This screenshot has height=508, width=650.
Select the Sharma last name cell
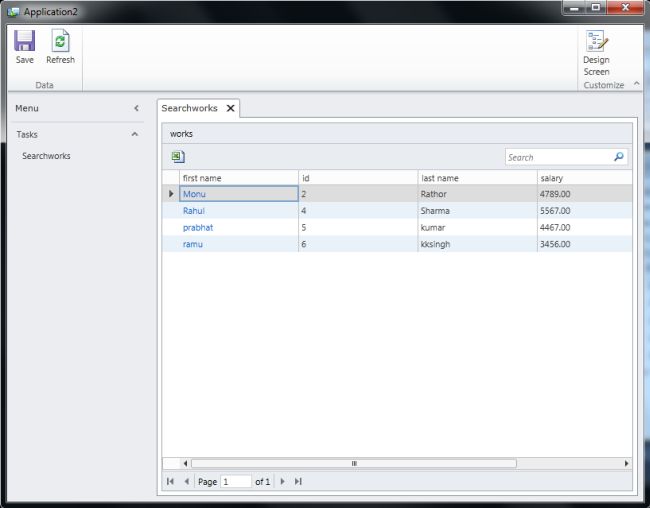pos(478,211)
